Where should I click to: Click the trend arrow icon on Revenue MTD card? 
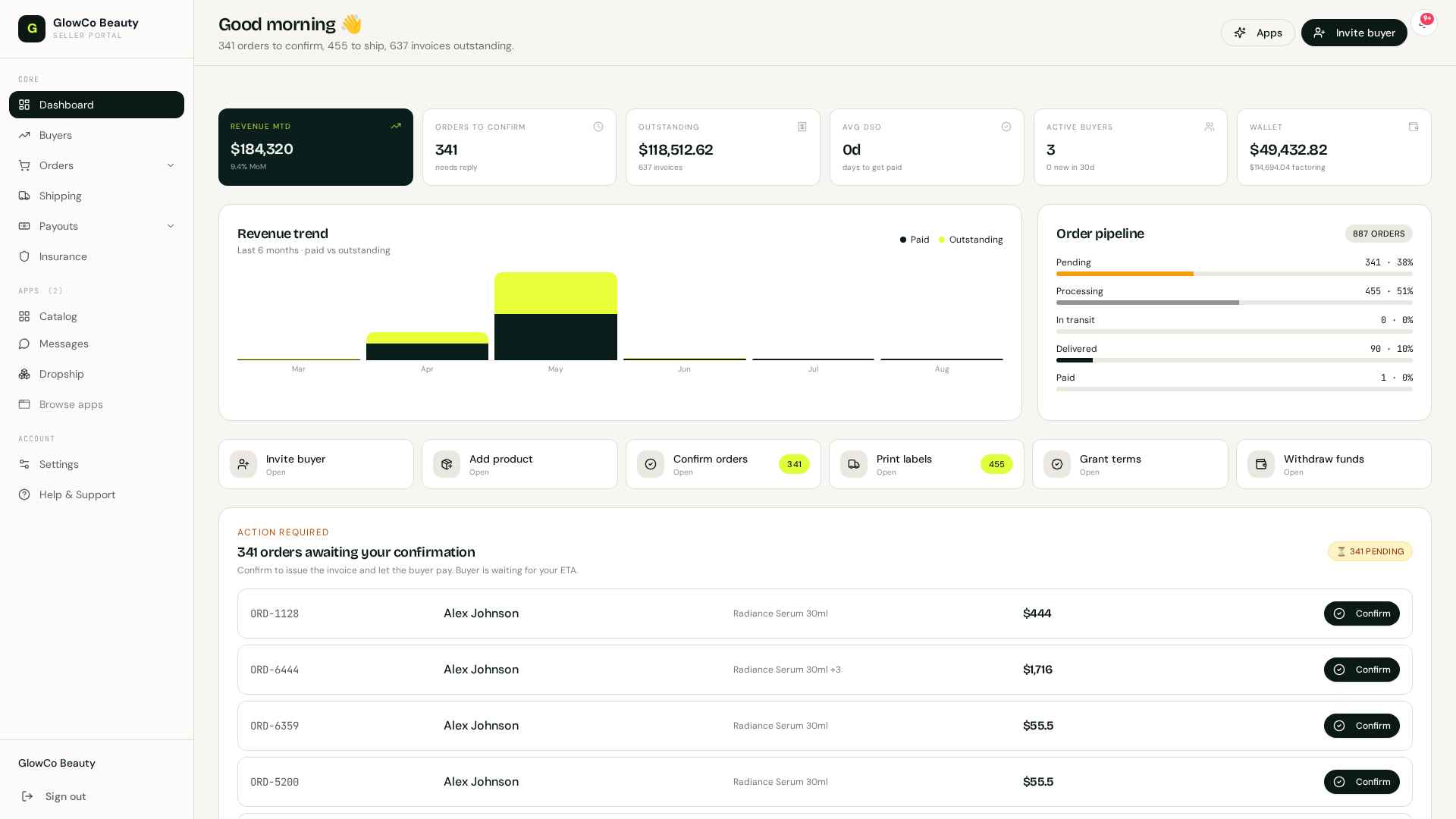pyautogui.click(x=396, y=126)
